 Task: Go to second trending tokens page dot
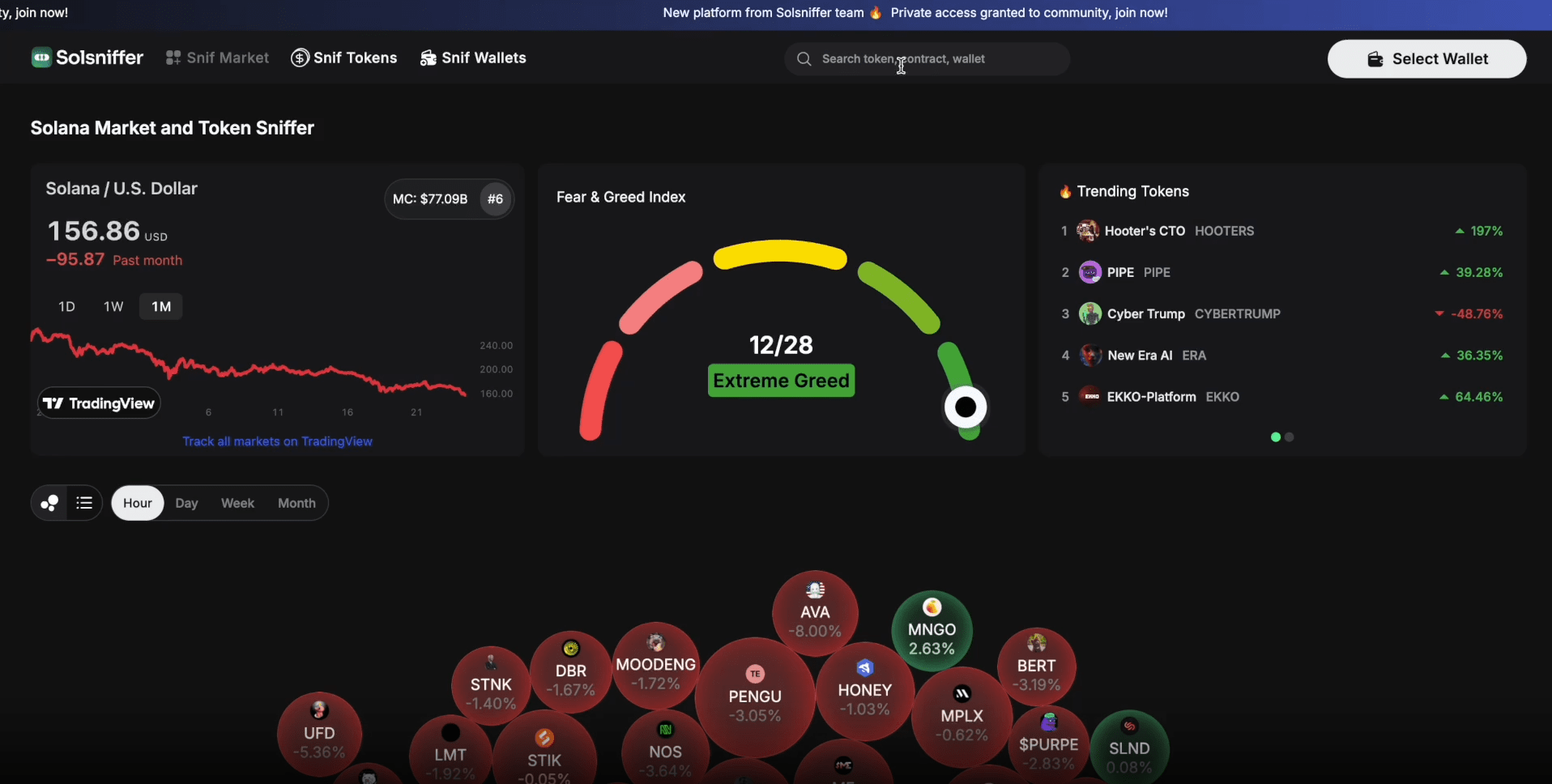(1290, 437)
